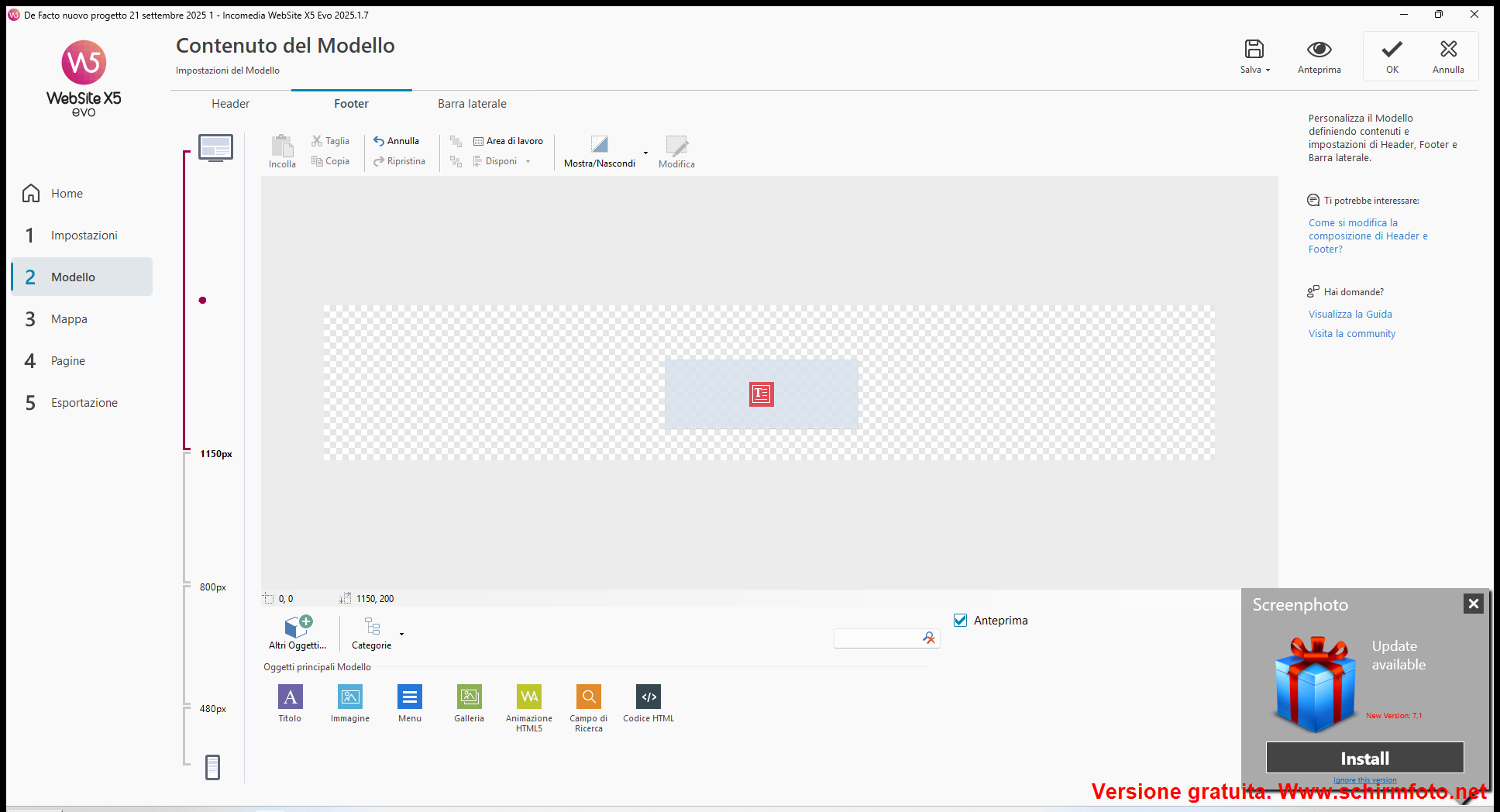Viewport: 1500px width, 812px height.
Task: Click the Anteprima eye icon
Action: tap(1319, 50)
